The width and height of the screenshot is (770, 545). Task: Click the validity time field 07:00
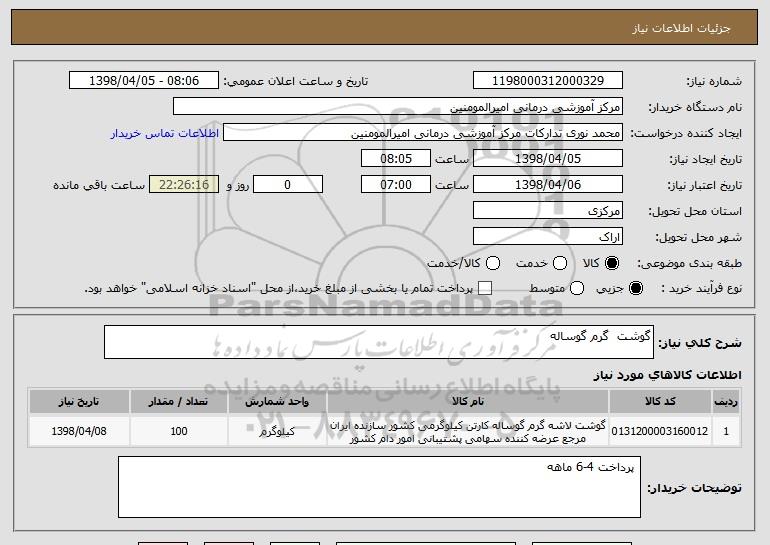pyautogui.click(x=396, y=185)
